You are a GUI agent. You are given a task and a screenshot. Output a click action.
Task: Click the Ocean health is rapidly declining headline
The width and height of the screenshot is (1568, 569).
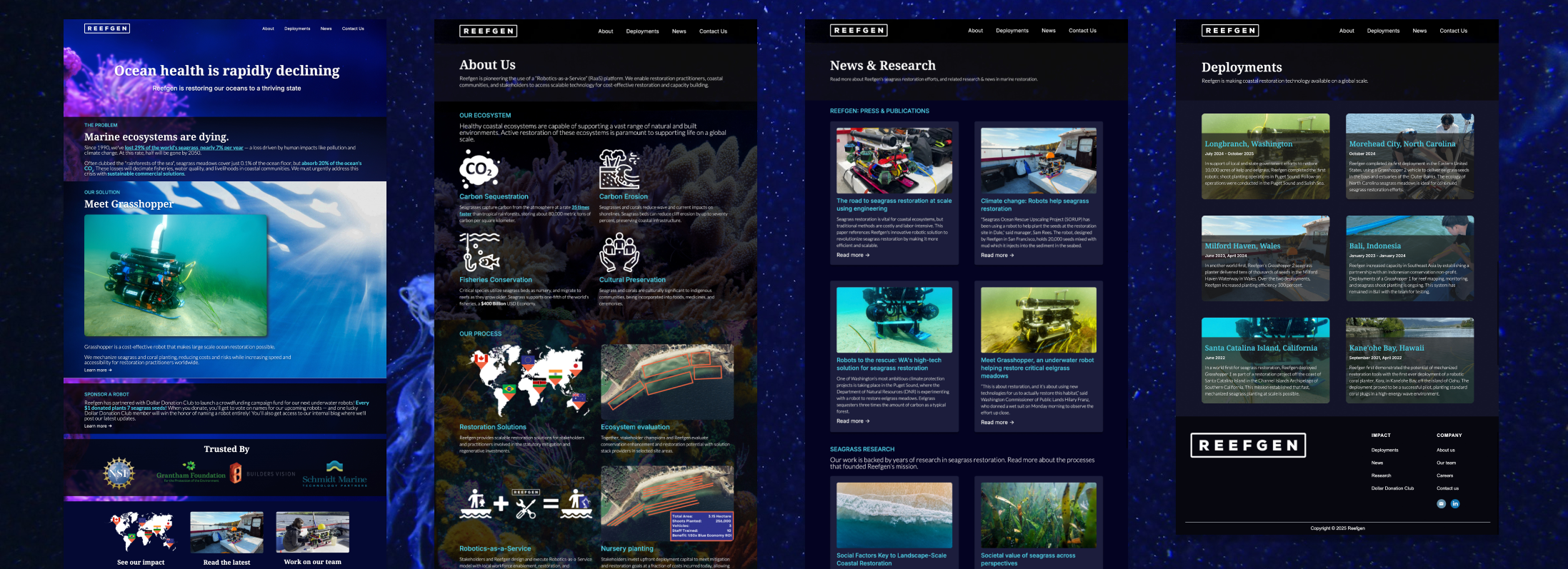click(x=226, y=71)
